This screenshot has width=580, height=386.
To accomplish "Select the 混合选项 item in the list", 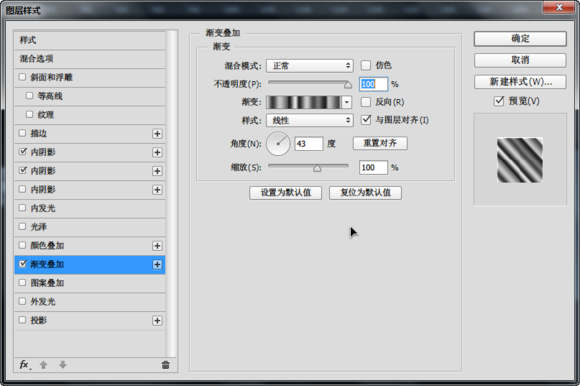I will coord(90,59).
